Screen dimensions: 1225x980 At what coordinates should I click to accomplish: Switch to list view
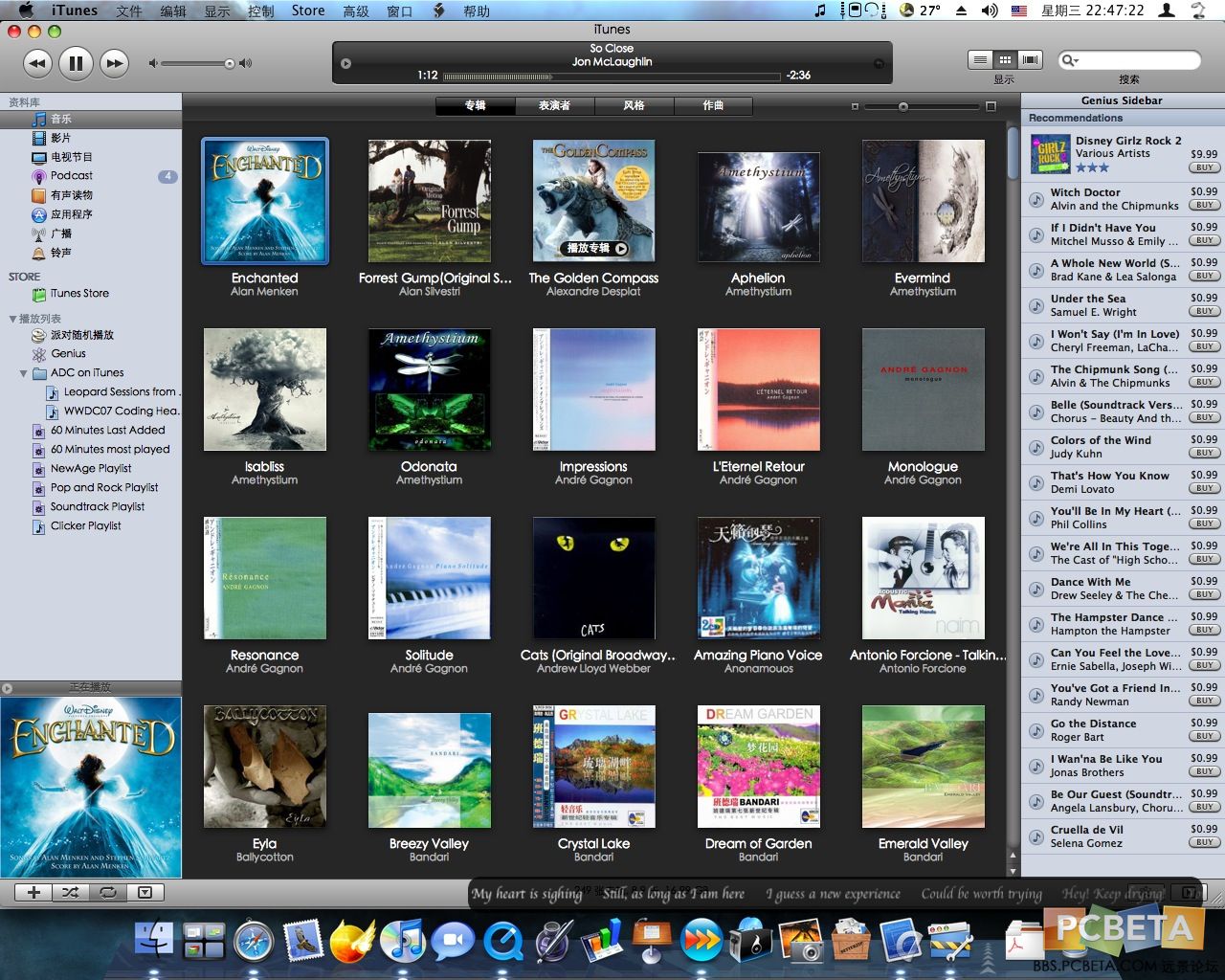click(x=980, y=59)
